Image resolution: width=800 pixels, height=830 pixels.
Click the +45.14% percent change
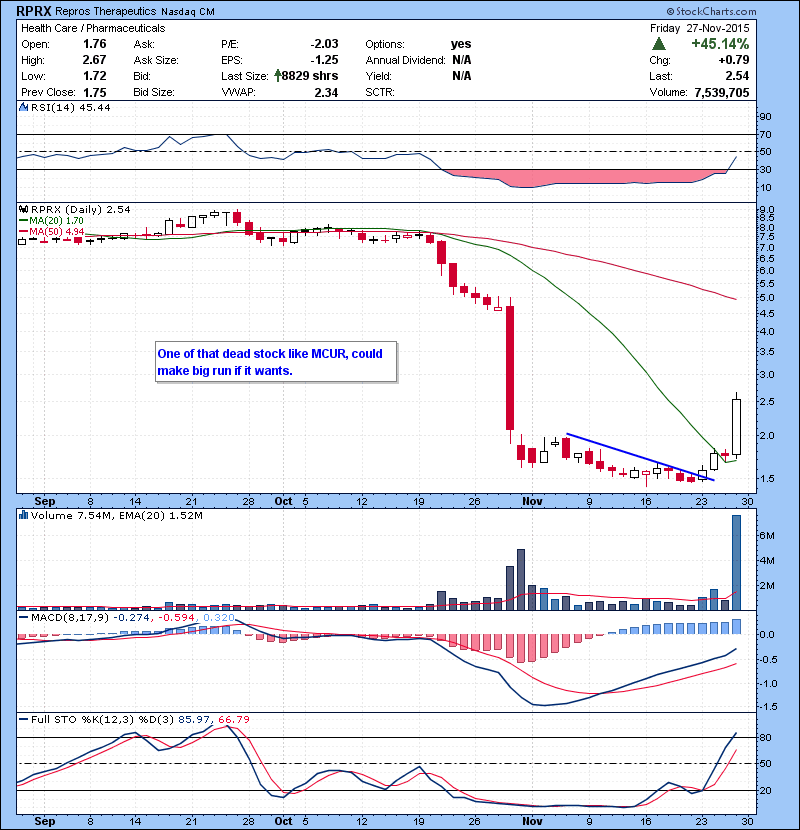(721, 43)
